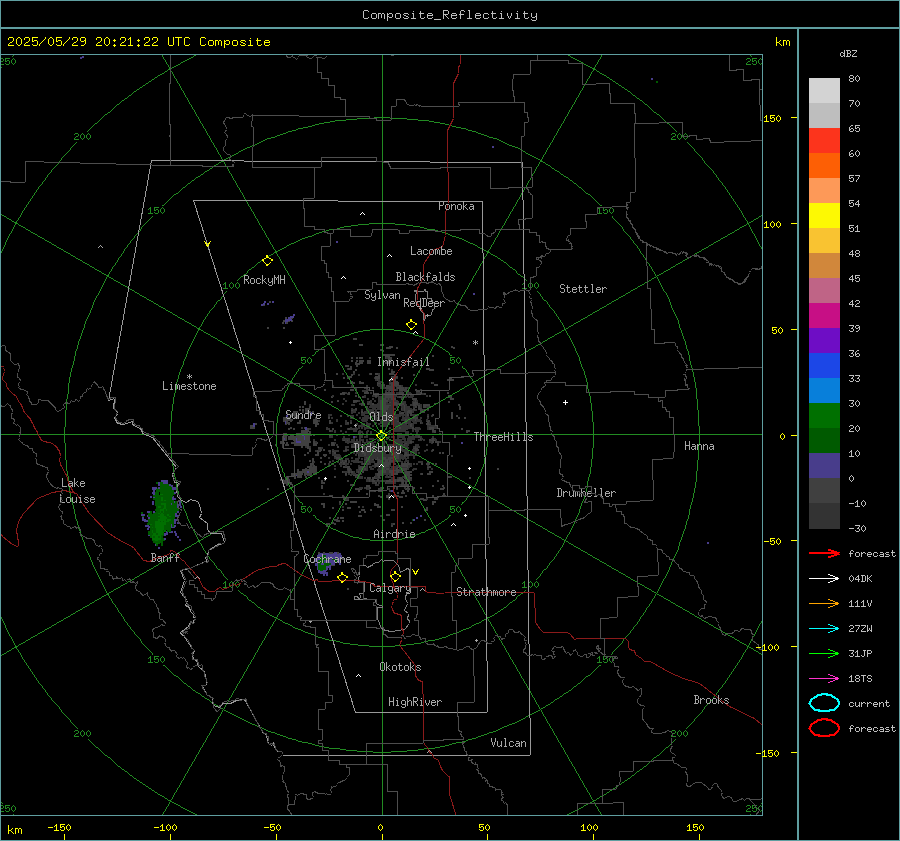Select the white 04DK arrow legend entry
The image size is (900, 841).
(824, 578)
